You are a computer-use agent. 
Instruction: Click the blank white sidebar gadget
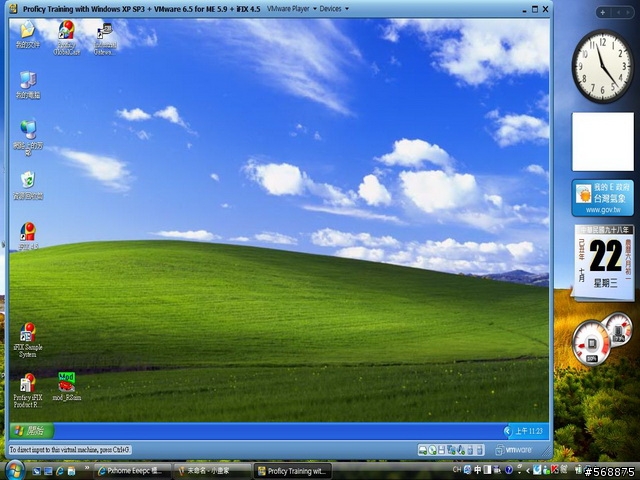click(x=603, y=142)
